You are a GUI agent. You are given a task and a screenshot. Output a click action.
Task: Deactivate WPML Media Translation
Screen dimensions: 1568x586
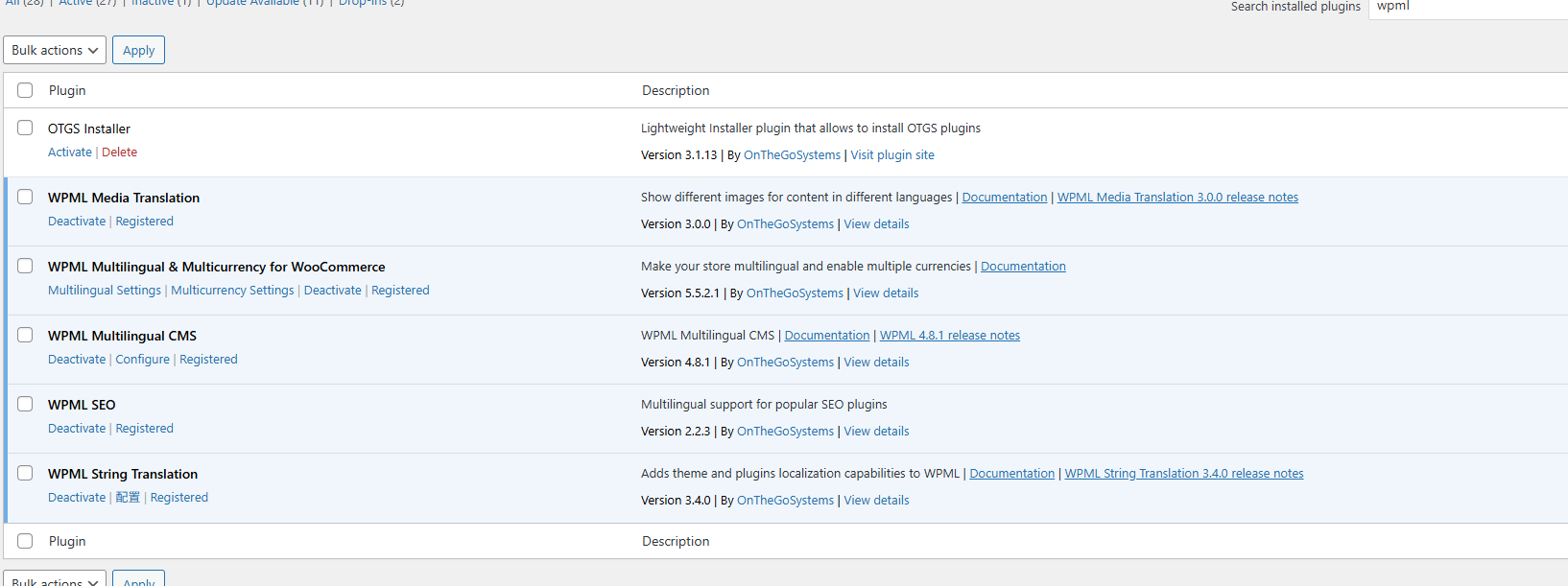point(77,222)
